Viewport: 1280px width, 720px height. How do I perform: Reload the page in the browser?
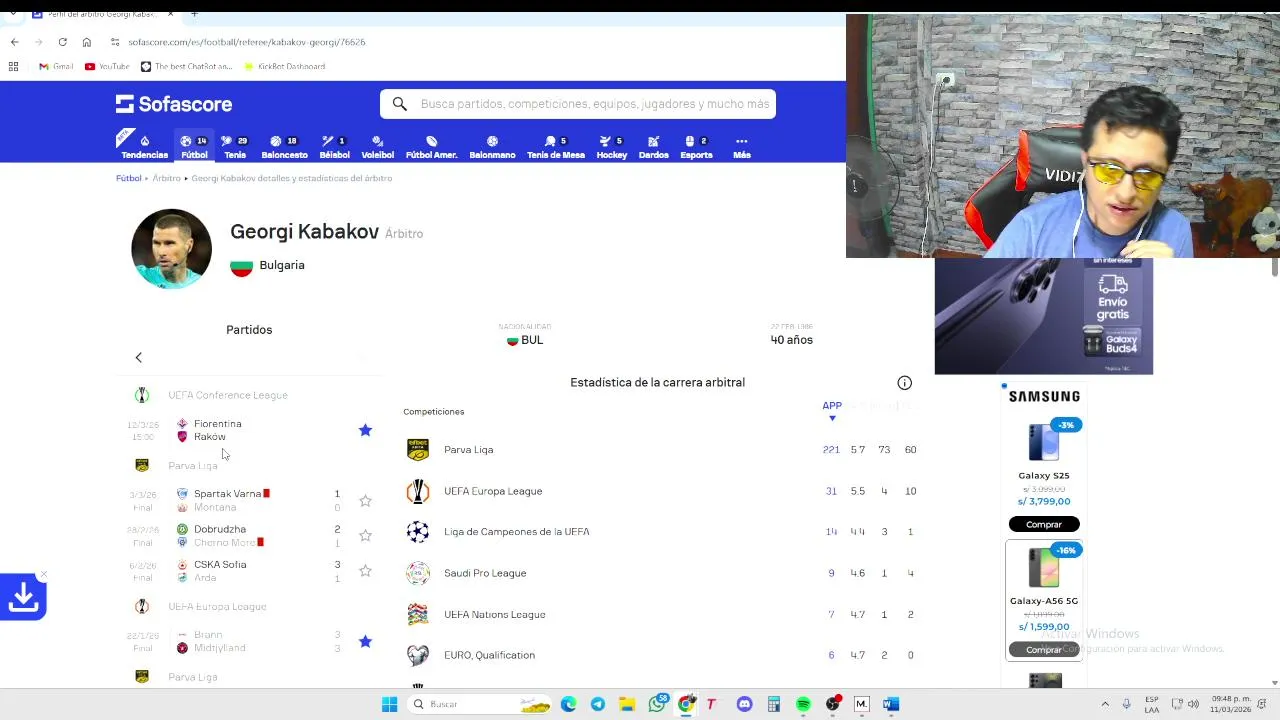coord(62,42)
